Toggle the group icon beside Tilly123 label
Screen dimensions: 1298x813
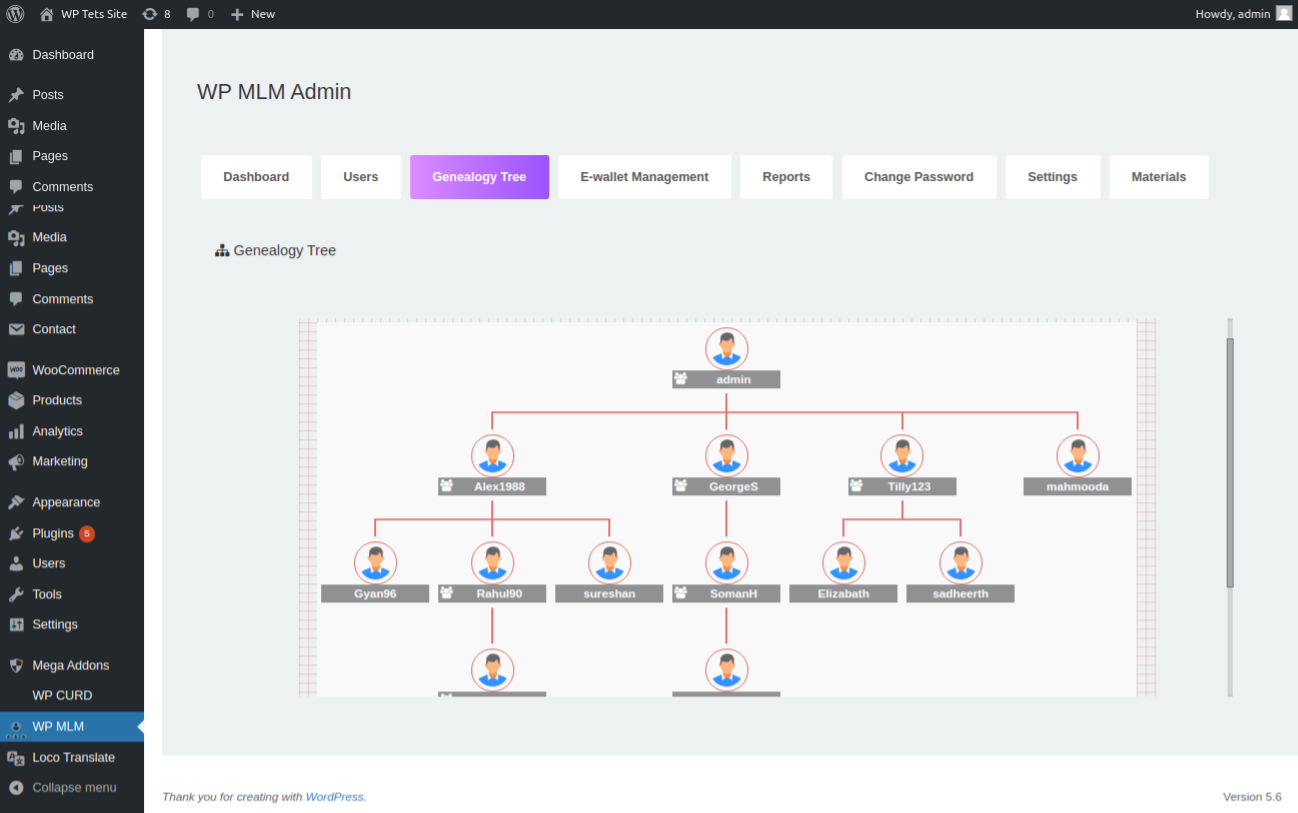click(857, 486)
